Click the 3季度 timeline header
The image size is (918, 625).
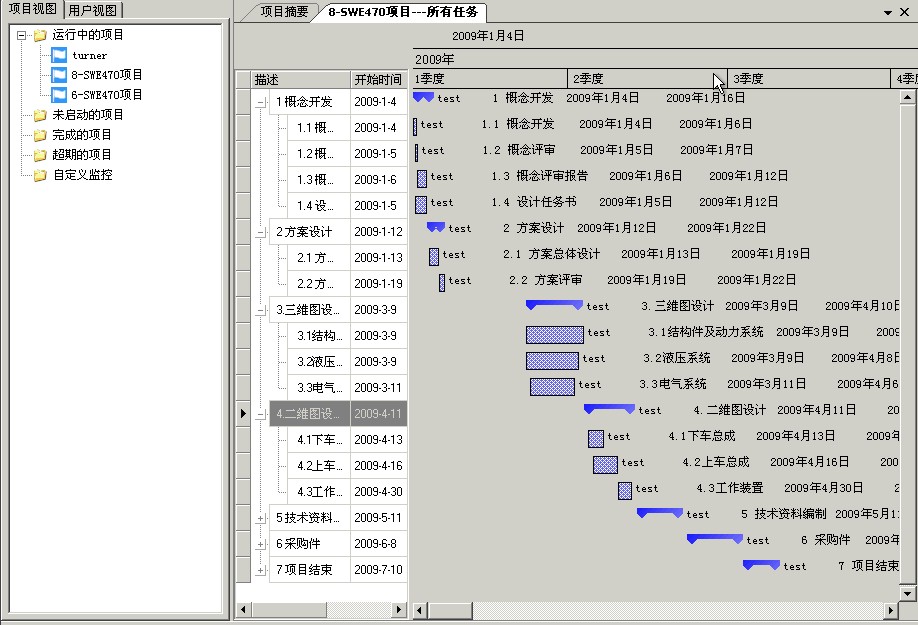[x=809, y=78]
